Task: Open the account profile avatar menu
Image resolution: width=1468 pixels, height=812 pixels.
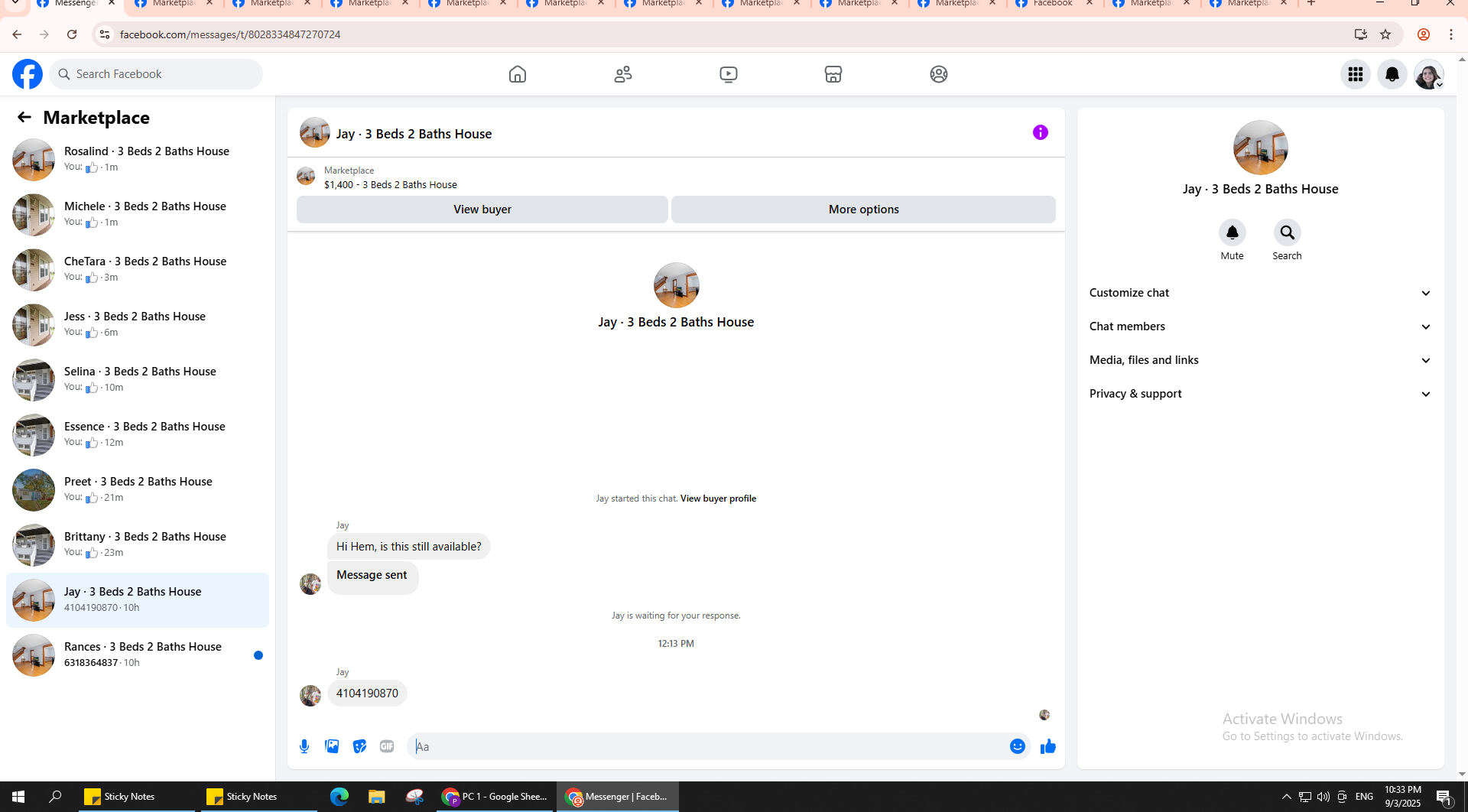Action: (1429, 74)
